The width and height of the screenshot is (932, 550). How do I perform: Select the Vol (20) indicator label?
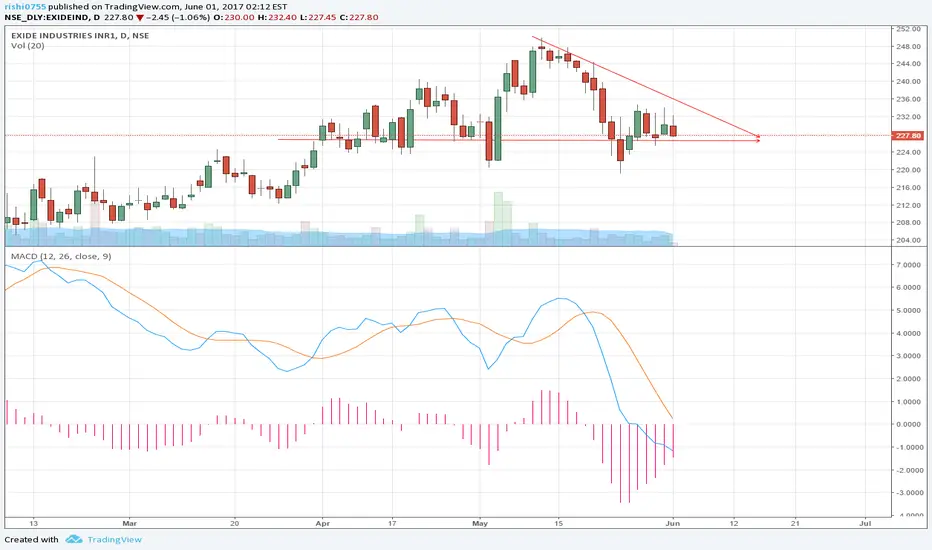point(27,46)
